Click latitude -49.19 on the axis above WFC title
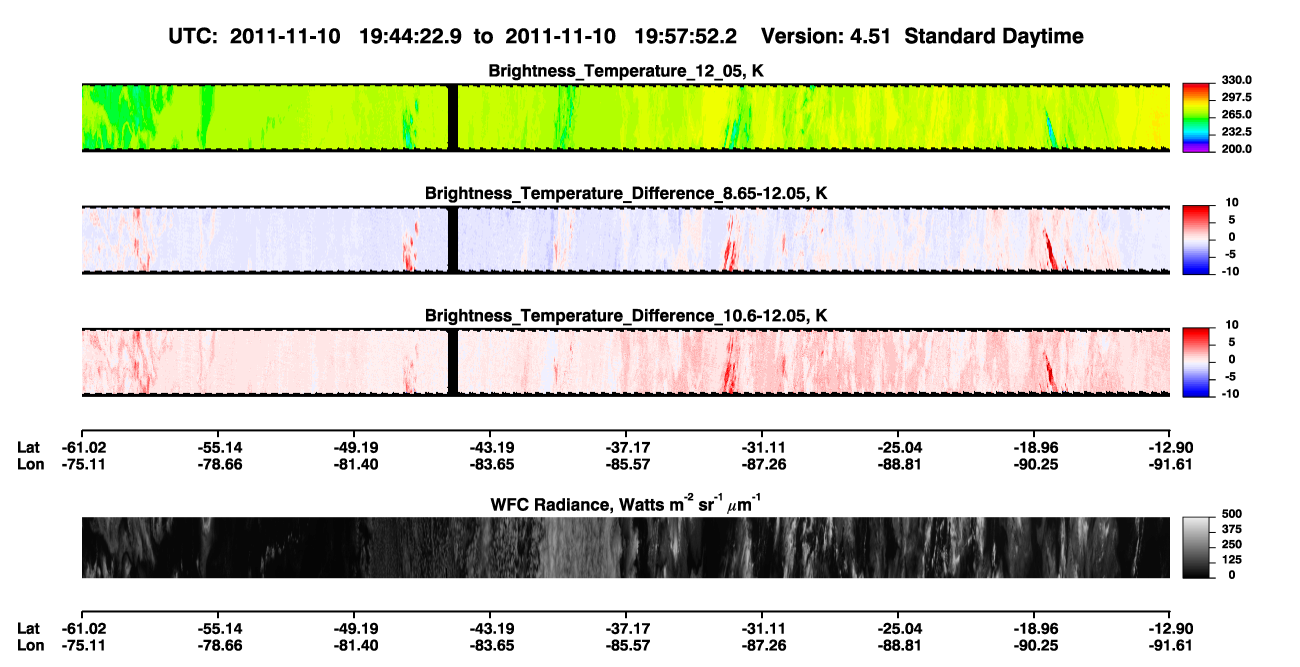The width and height of the screenshot is (1300, 667). (357, 447)
